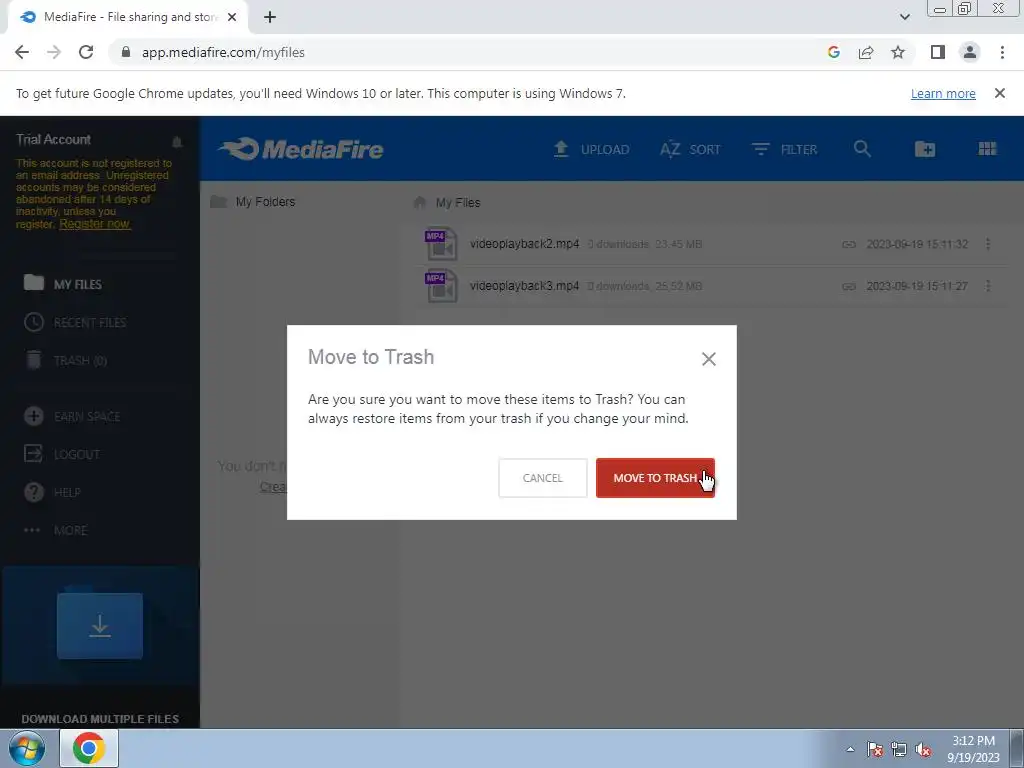The height and width of the screenshot is (768, 1024).
Task: Copy link icon for videoplayback2.mp4
Action: (848, 244)
